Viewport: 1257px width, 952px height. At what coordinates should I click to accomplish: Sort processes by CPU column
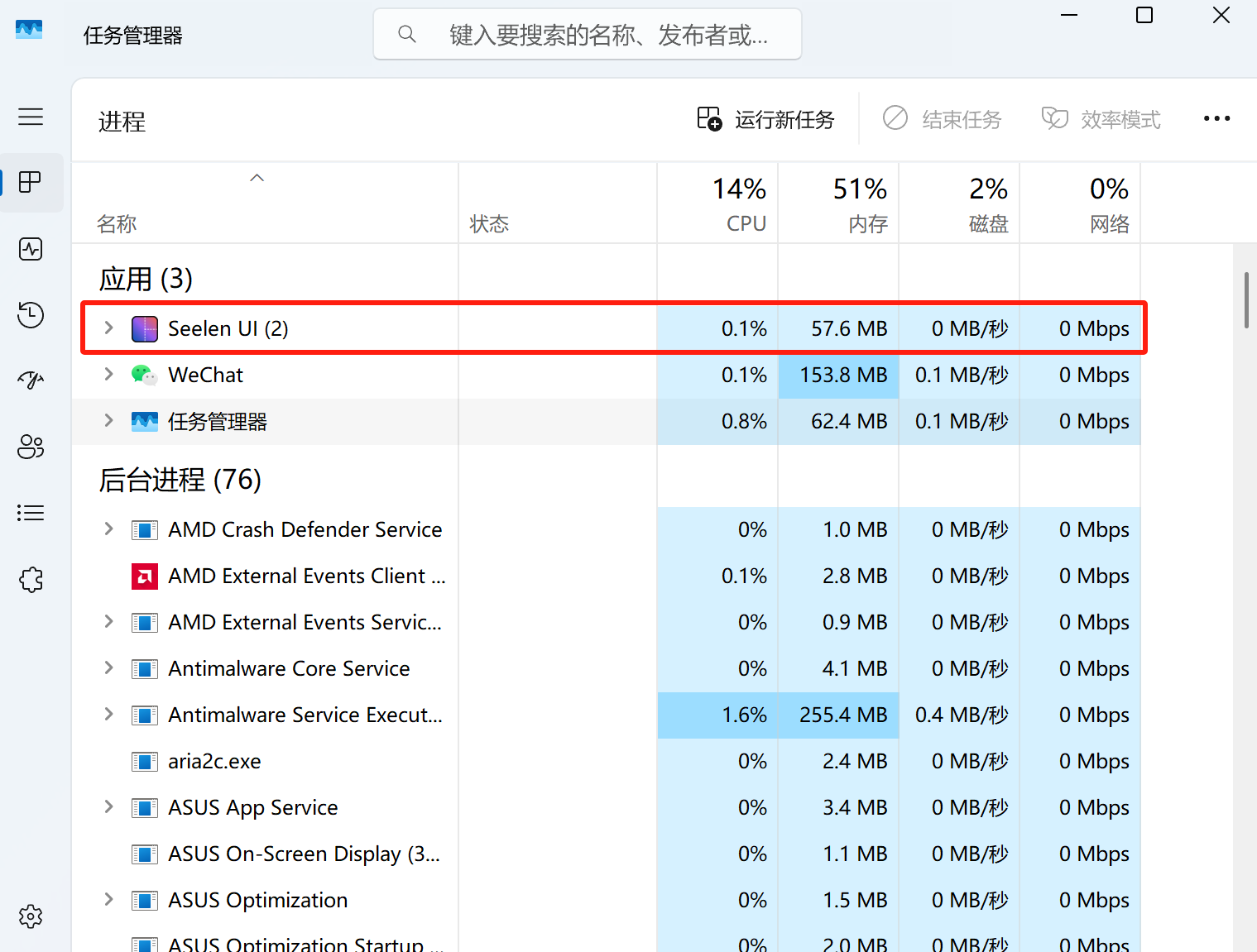(717, 203)
